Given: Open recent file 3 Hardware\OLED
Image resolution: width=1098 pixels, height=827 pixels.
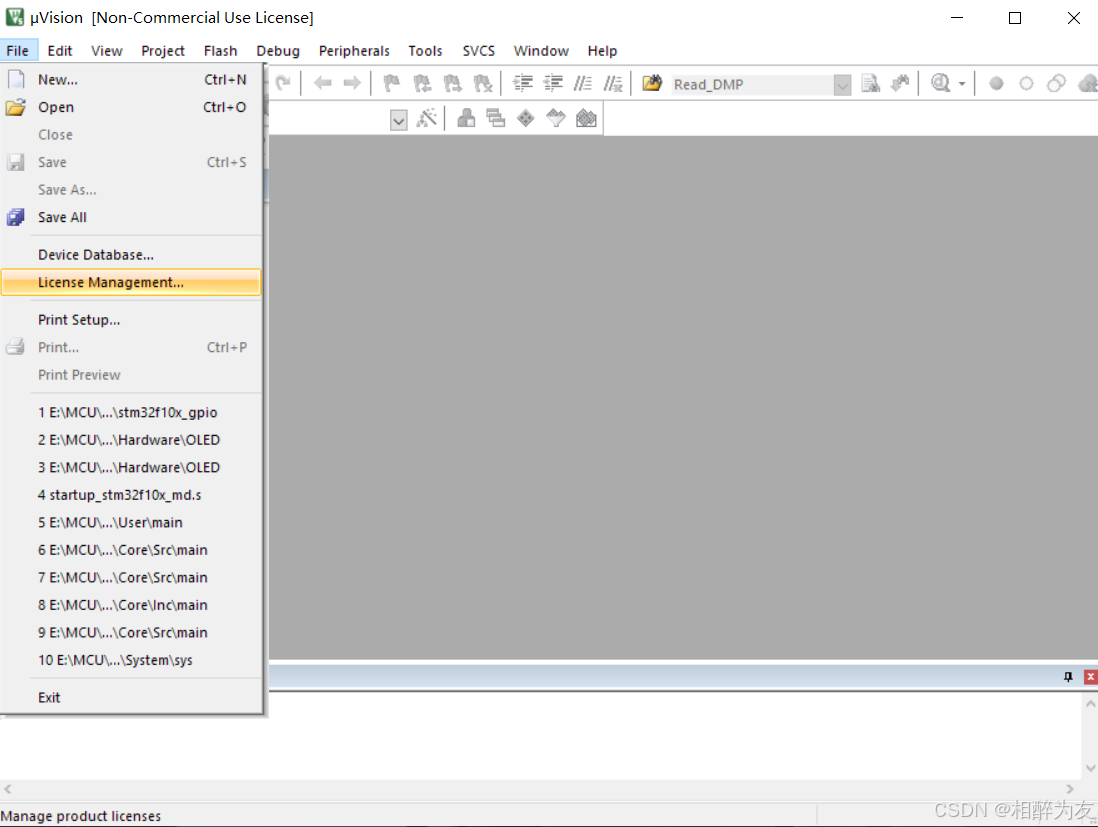Looking at the screenshot, I should click(x=132, y=467).
